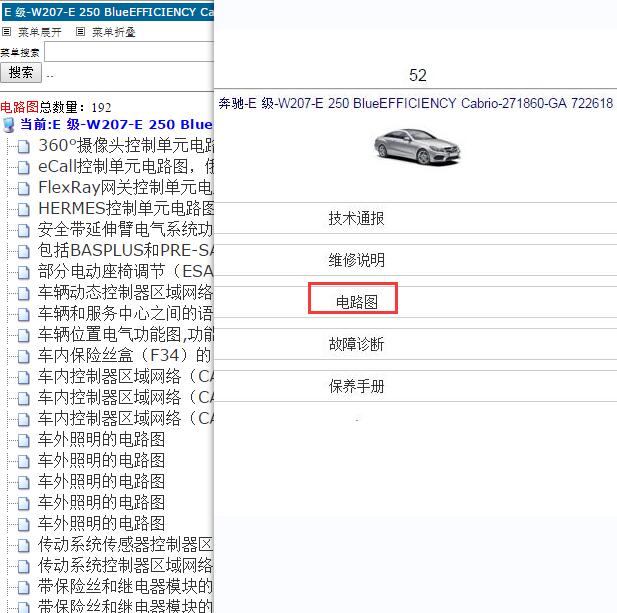Click the computer icon on the 当前 root node

pyautogui.click(x=9, y=125)
